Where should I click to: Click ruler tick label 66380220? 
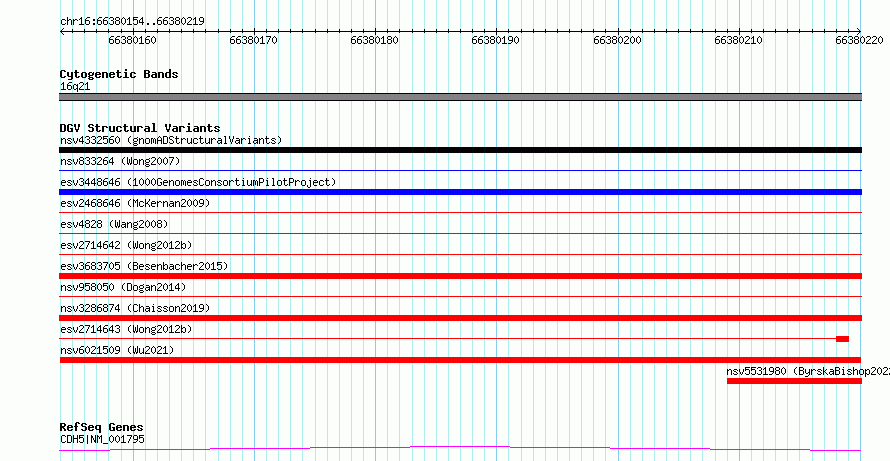pyautogui.click(x=859, y=40)
